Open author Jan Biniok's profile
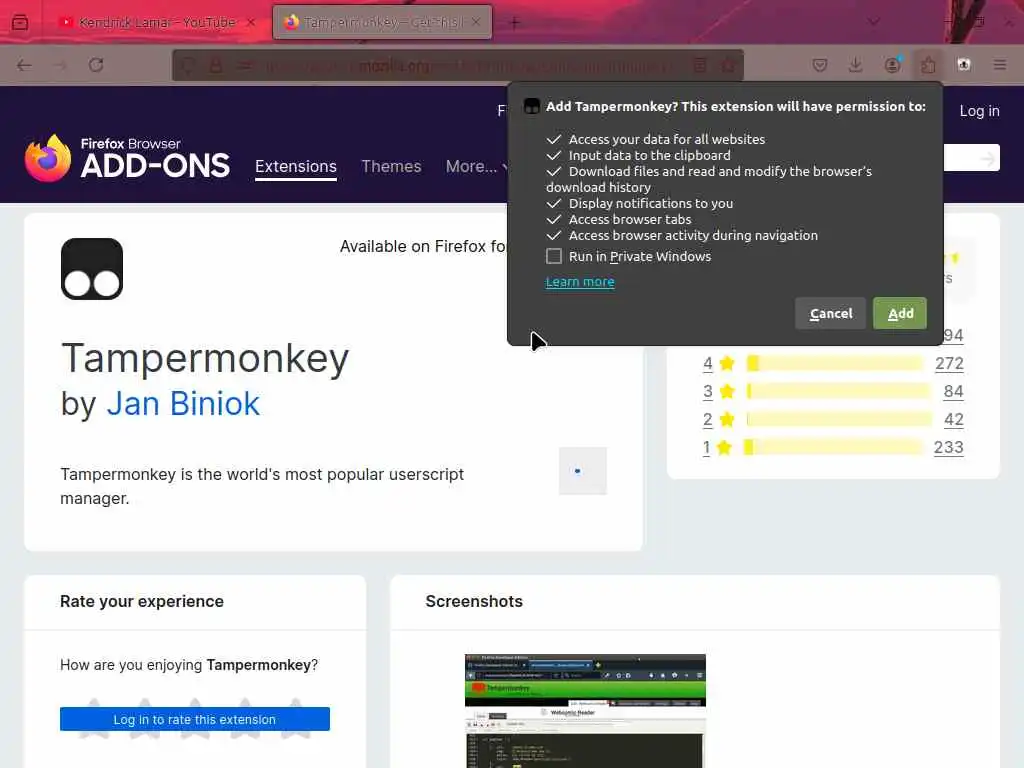1024x768 pixels. pos(183,404)
